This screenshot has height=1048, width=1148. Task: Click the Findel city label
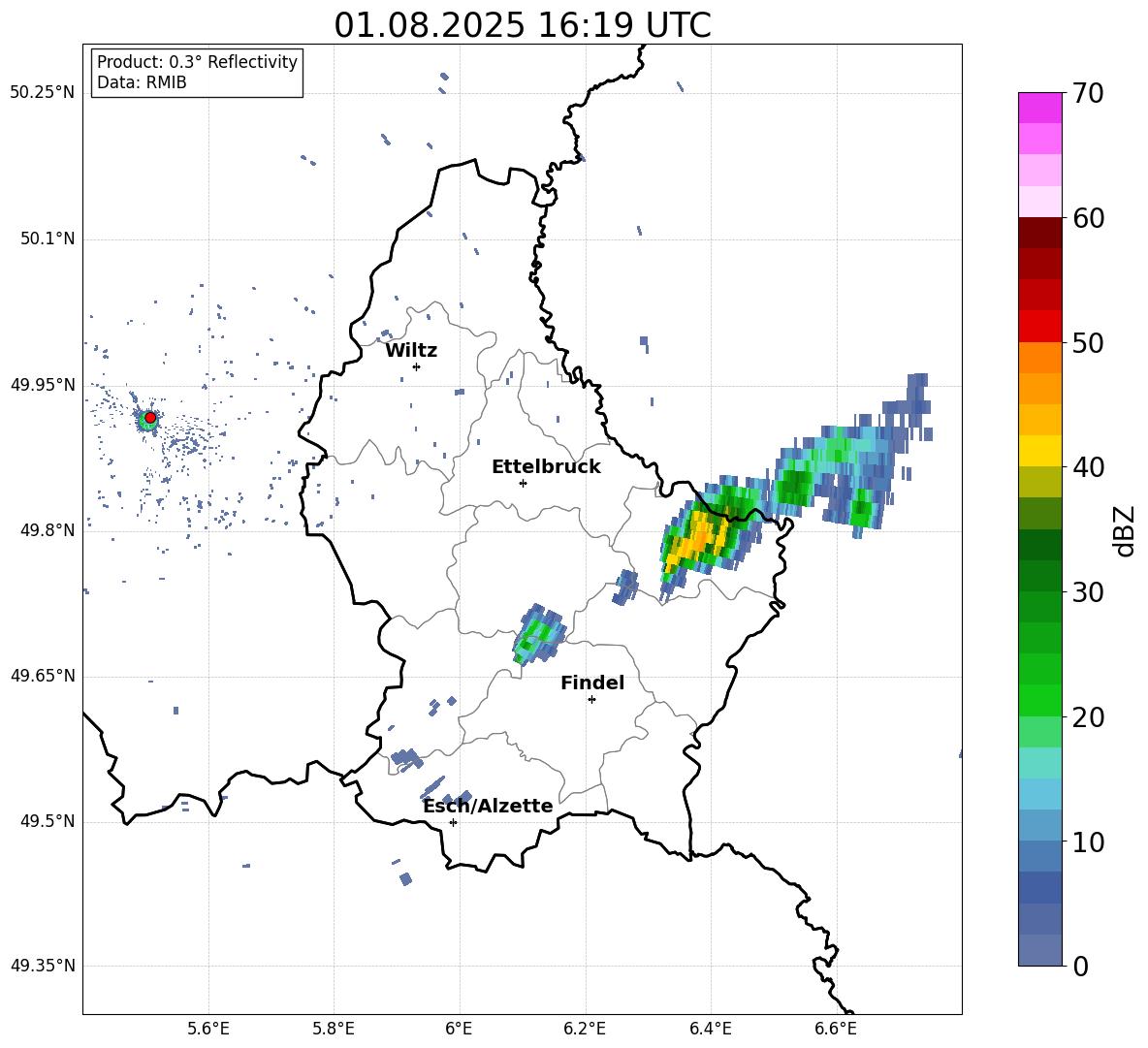click(x=592, y=683)
